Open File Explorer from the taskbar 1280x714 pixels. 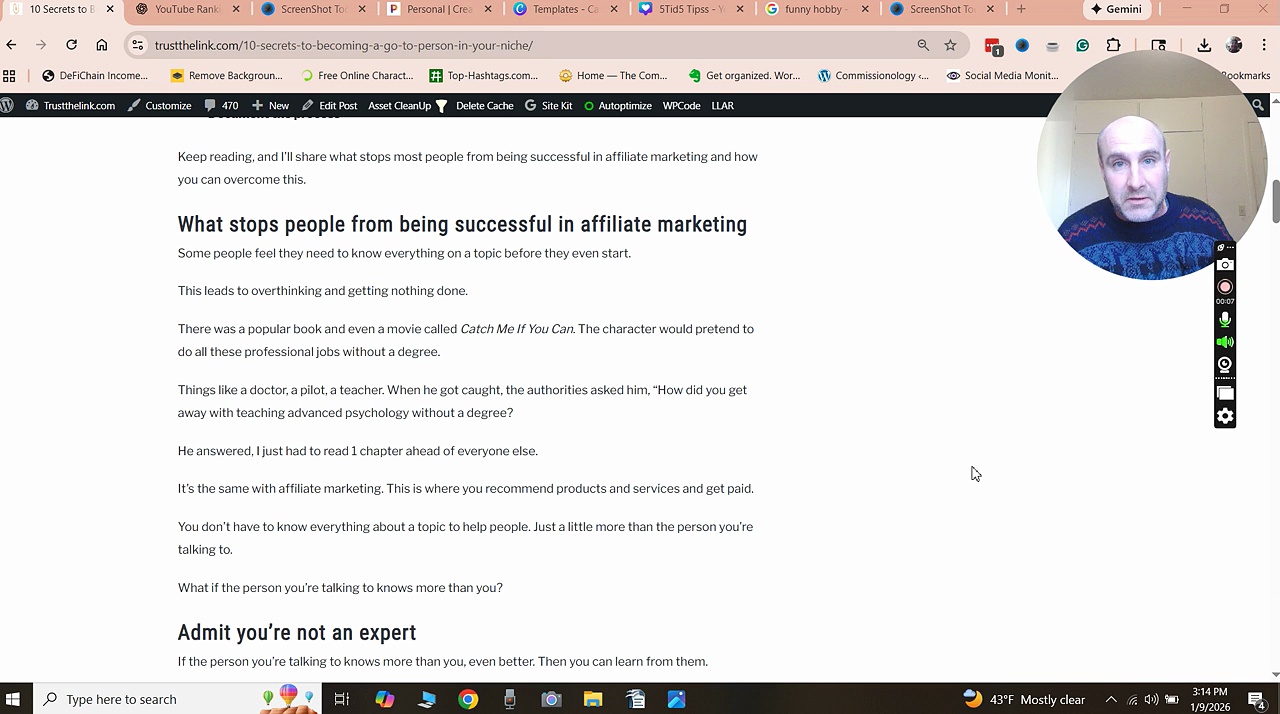point(593,699)
